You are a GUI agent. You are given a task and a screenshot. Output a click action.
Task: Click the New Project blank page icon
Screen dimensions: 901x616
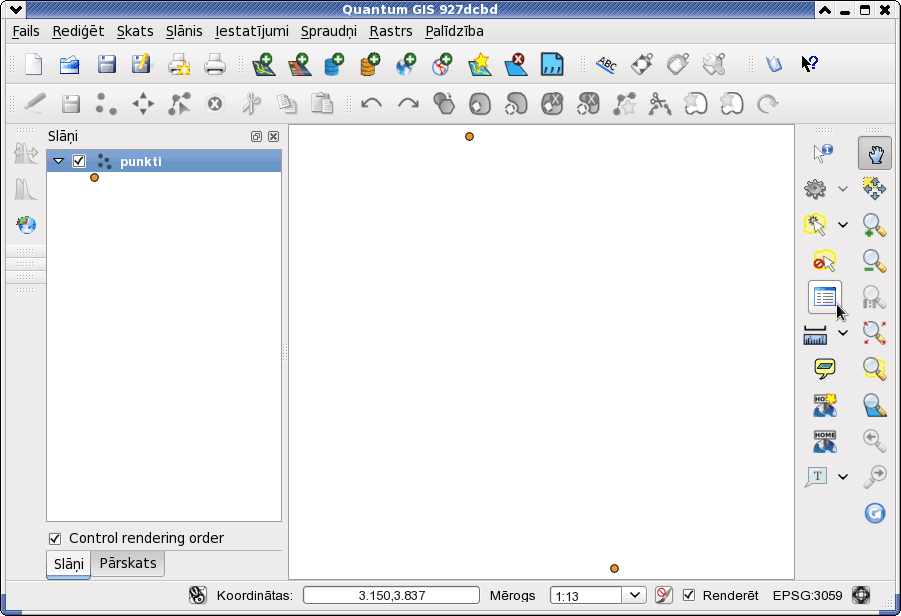click(33, 64)
